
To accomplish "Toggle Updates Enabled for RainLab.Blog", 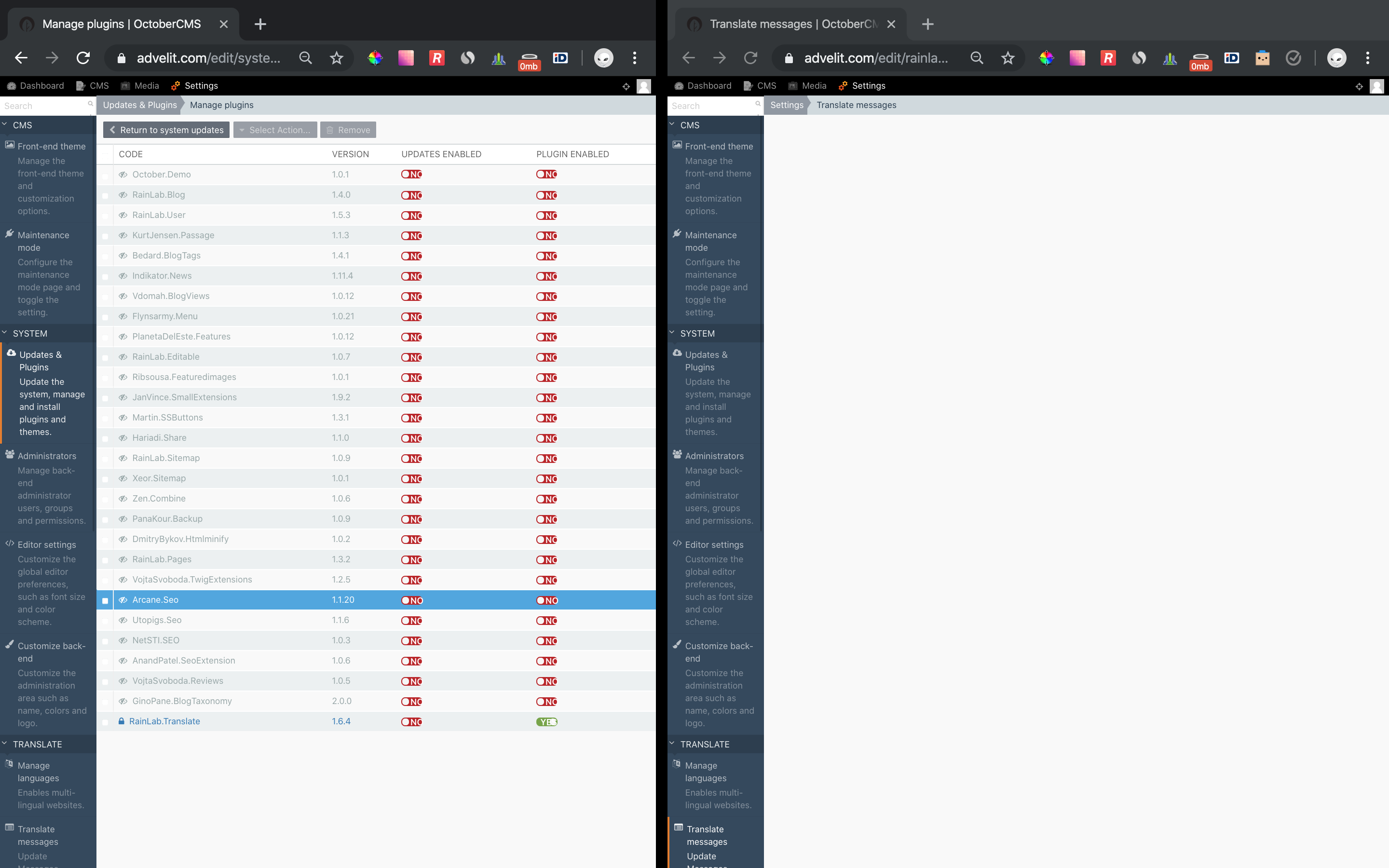I will point(412,195).
